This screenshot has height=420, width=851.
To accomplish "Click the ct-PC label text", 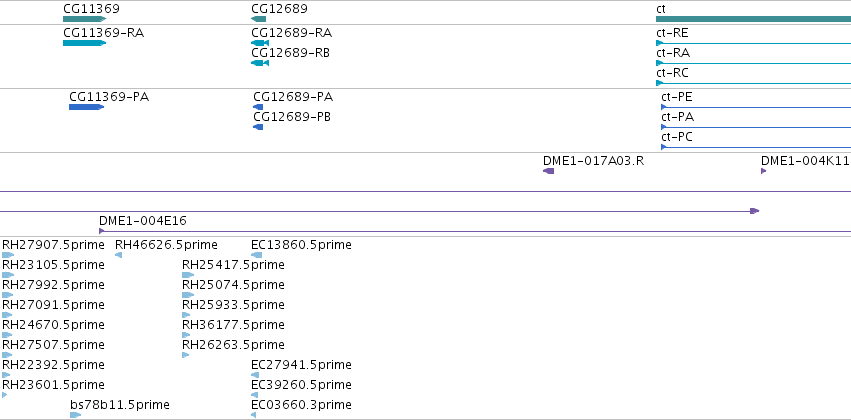I will pyautogui.click(x=677, y=137).
